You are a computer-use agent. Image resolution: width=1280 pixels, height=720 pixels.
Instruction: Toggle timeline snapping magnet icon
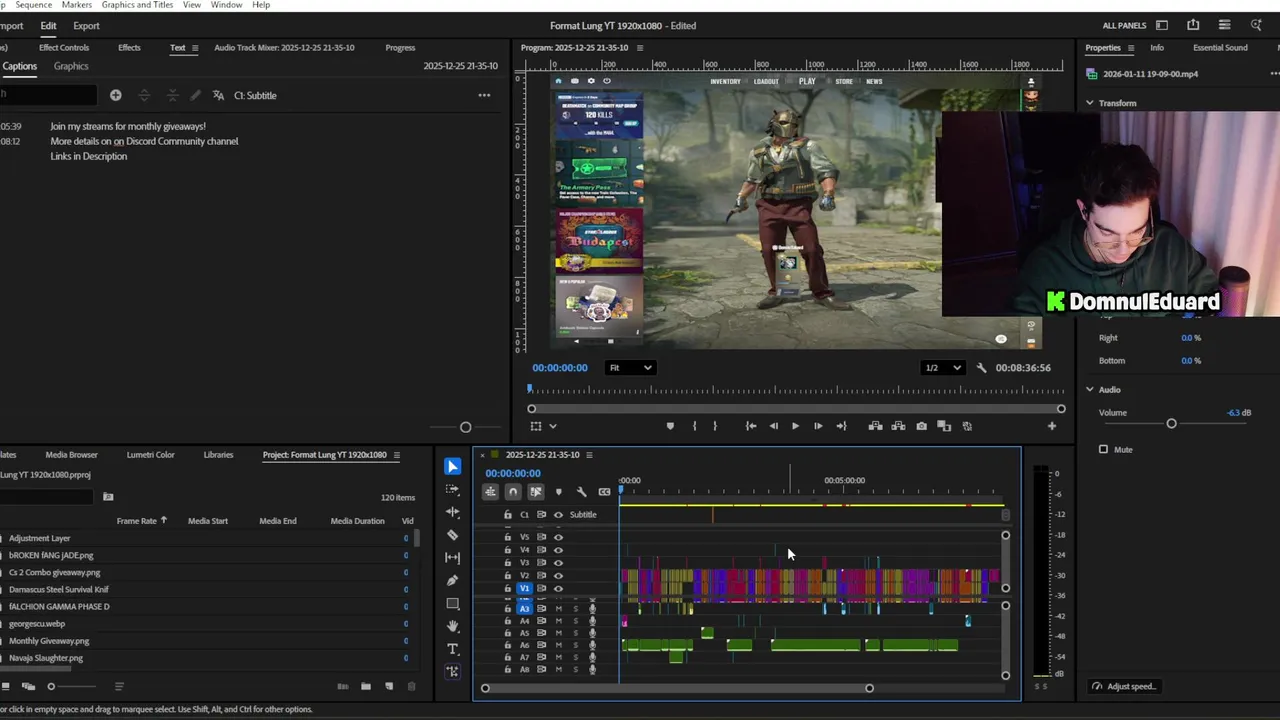(513, 492)
